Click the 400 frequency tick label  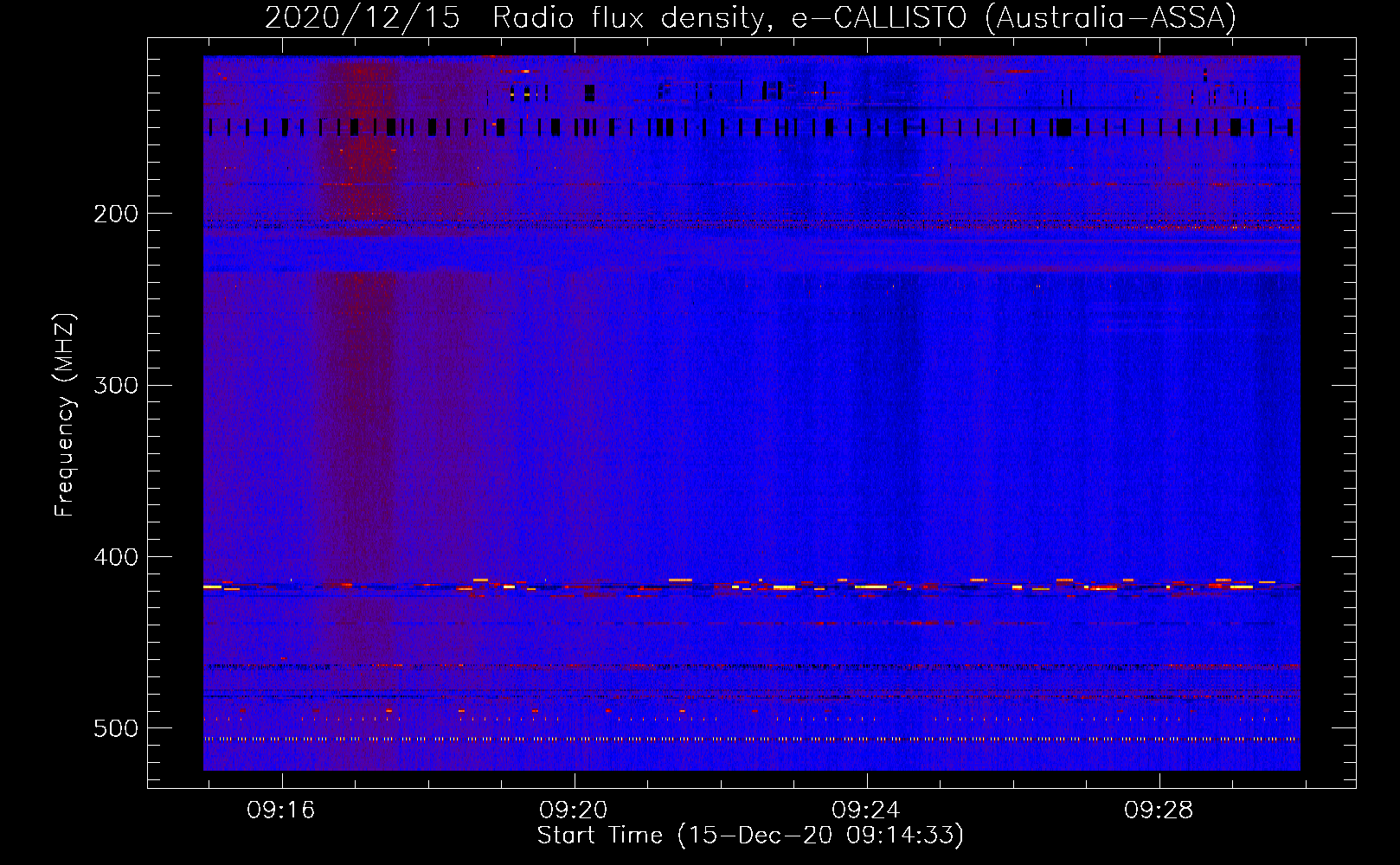(116, 557)
